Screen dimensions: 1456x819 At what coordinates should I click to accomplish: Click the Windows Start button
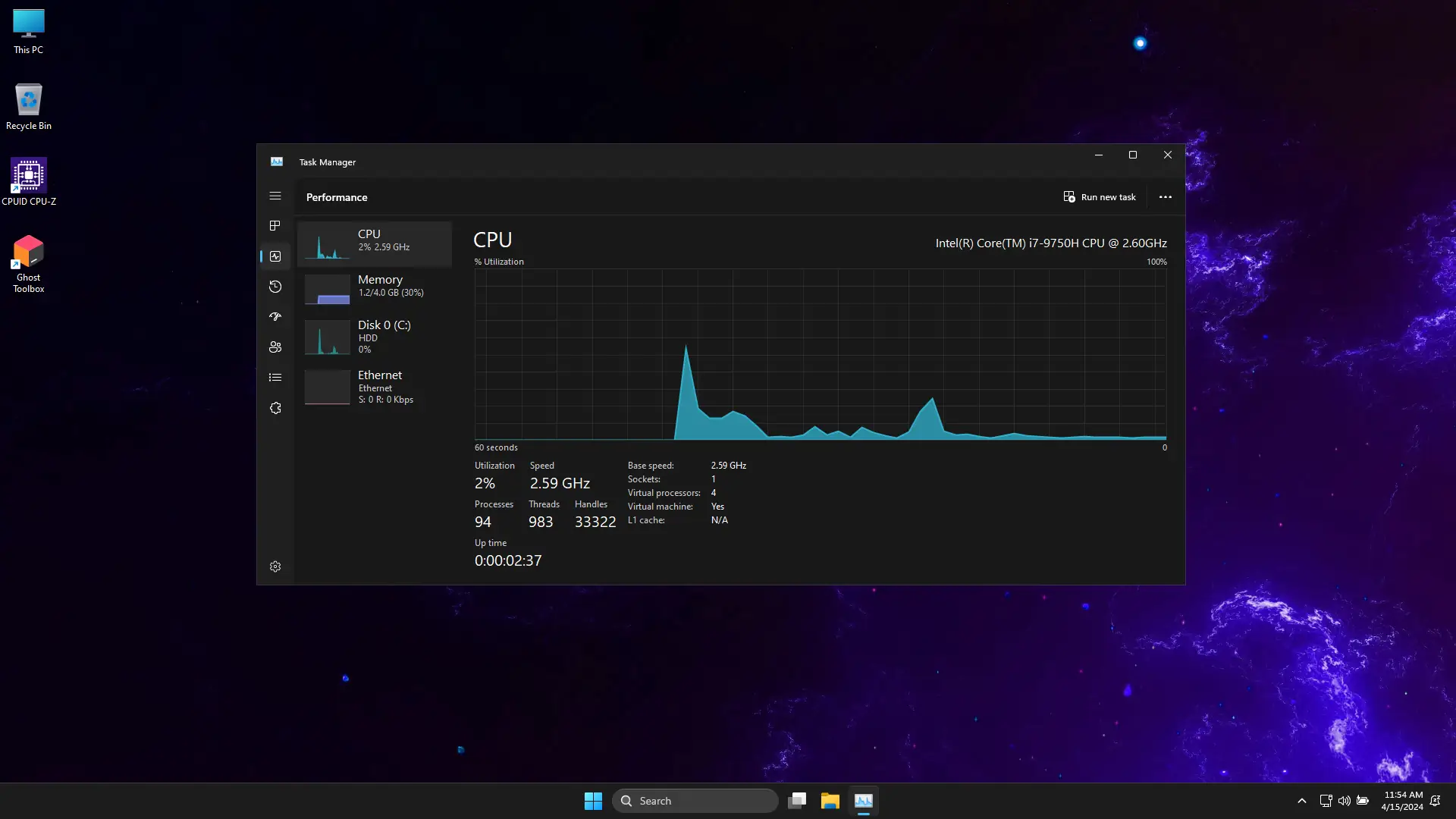pyautogui.click(x=593, y=801)
